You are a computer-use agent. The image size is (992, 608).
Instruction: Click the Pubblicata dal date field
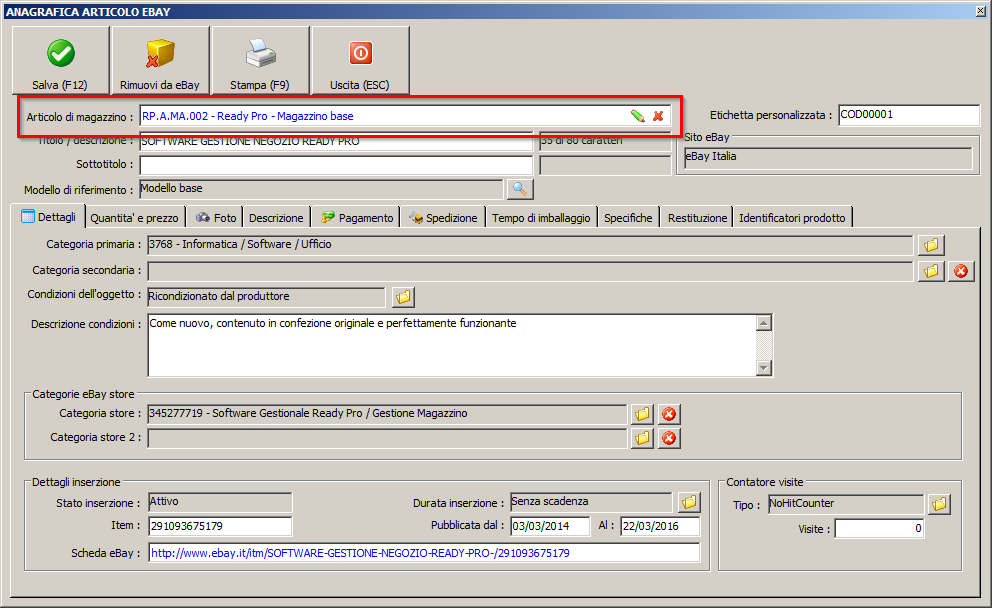[550, 526]
